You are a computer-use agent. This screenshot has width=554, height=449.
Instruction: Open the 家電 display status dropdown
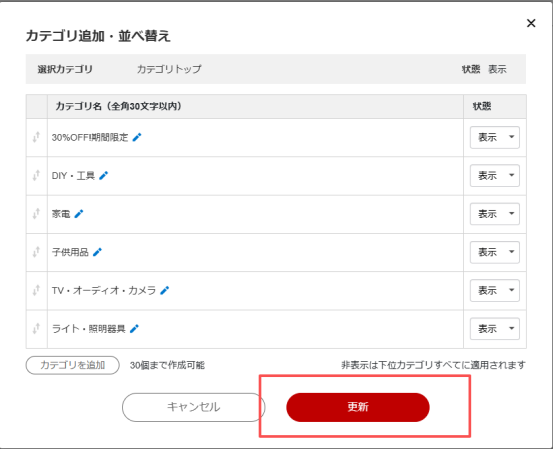pos(495,214)
